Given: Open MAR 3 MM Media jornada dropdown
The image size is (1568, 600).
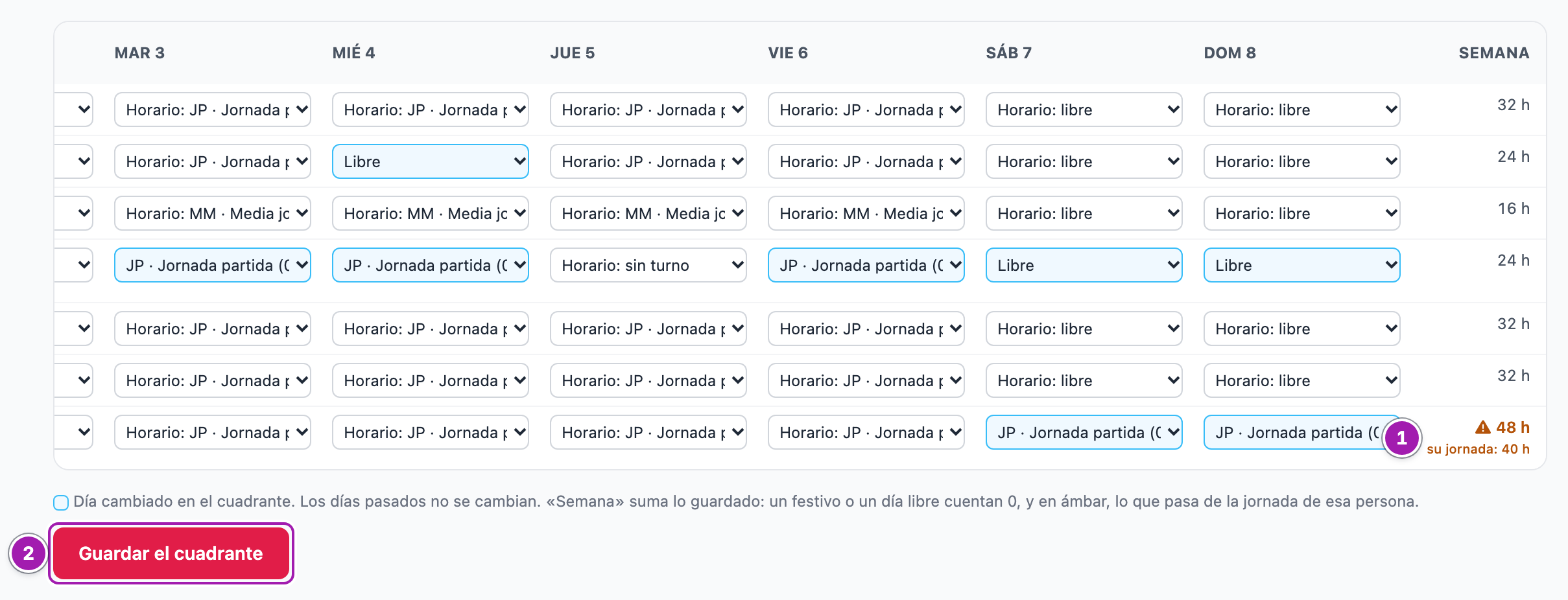Looking at the screenshot, I should pos(213,213).
